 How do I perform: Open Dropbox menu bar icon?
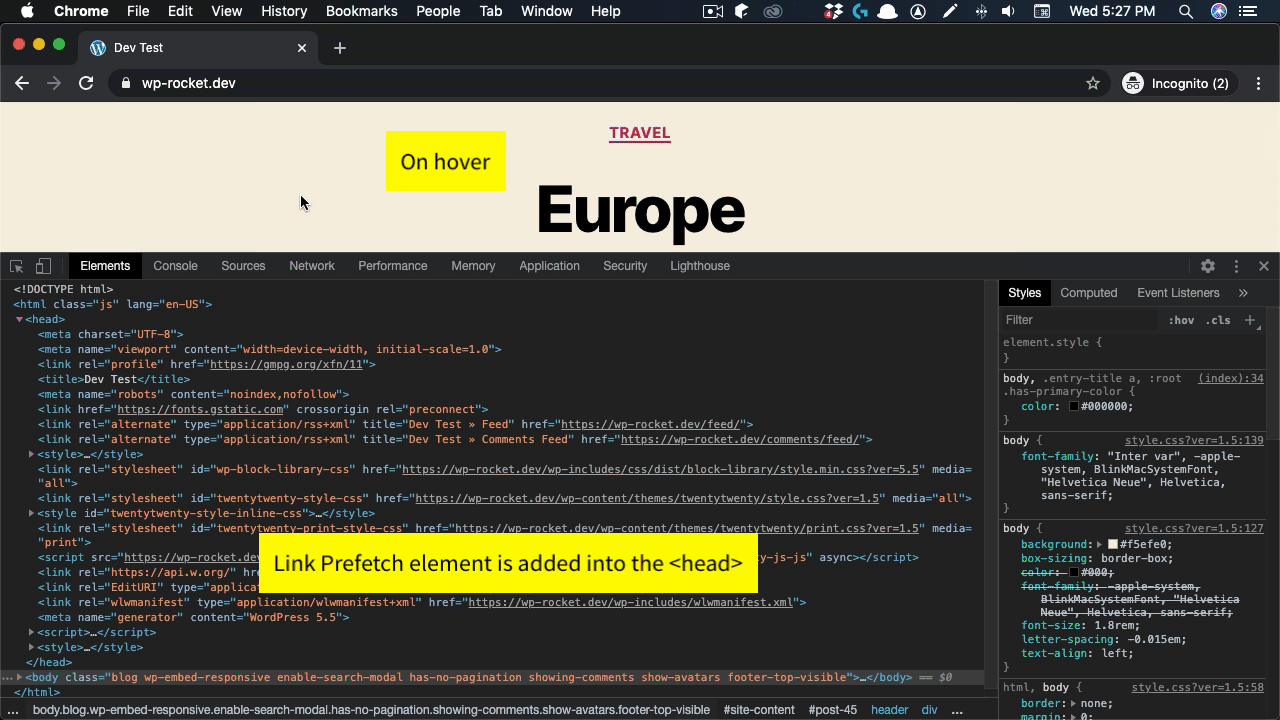(x=833, y=11)
